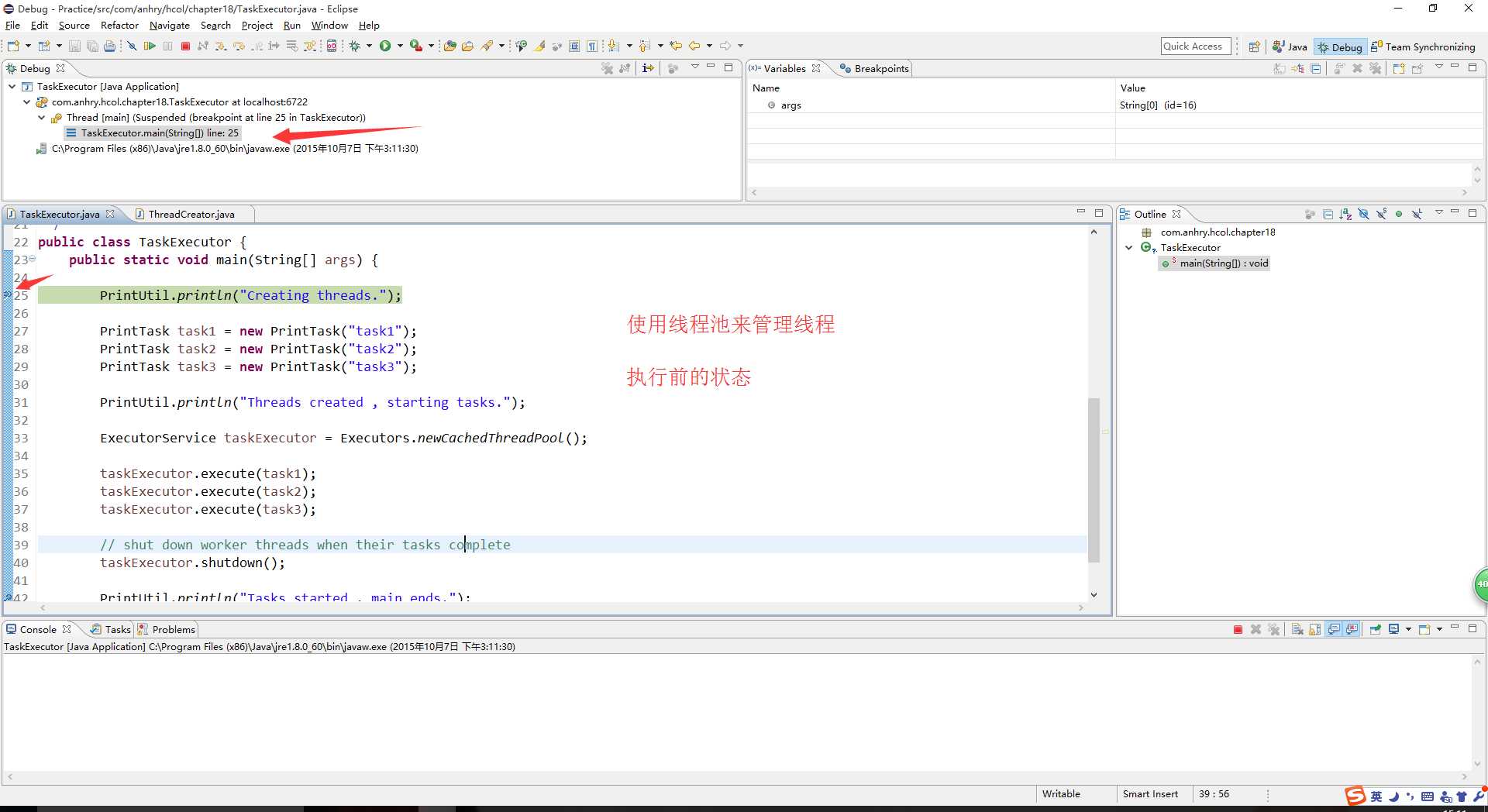Open Outline view menu triangle

pos(1439,212)
